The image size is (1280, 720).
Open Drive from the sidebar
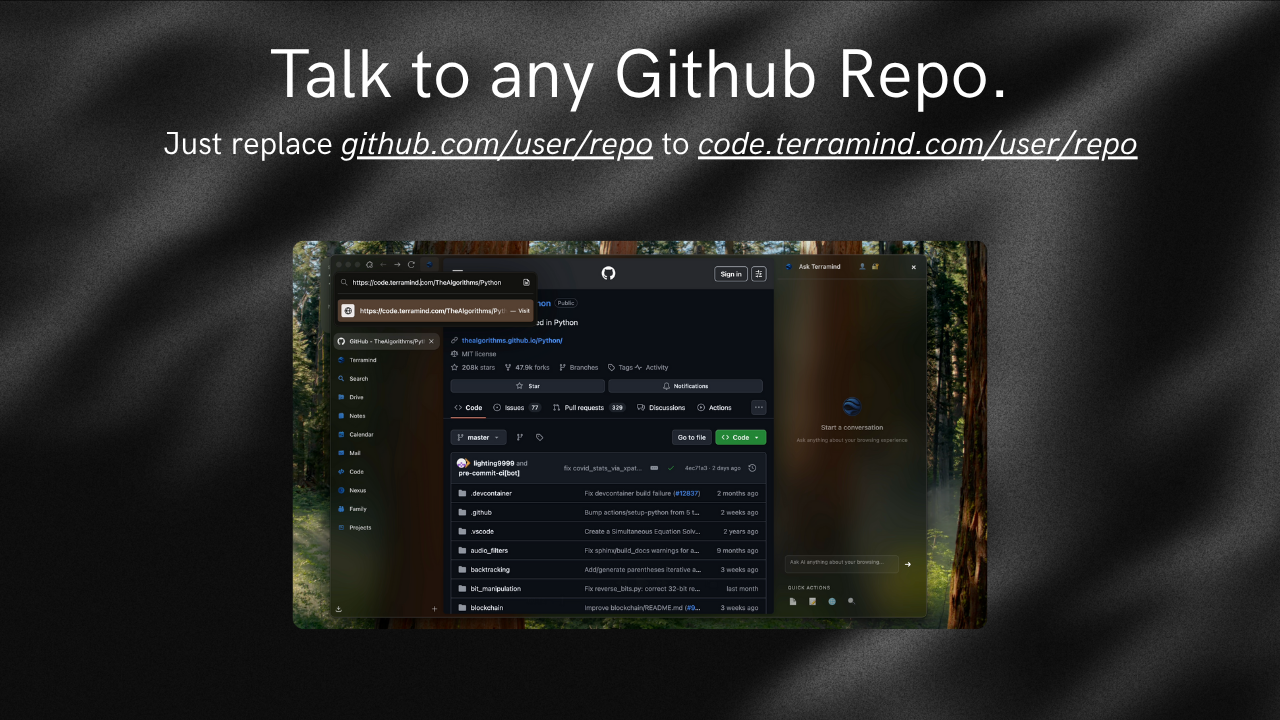355,397
